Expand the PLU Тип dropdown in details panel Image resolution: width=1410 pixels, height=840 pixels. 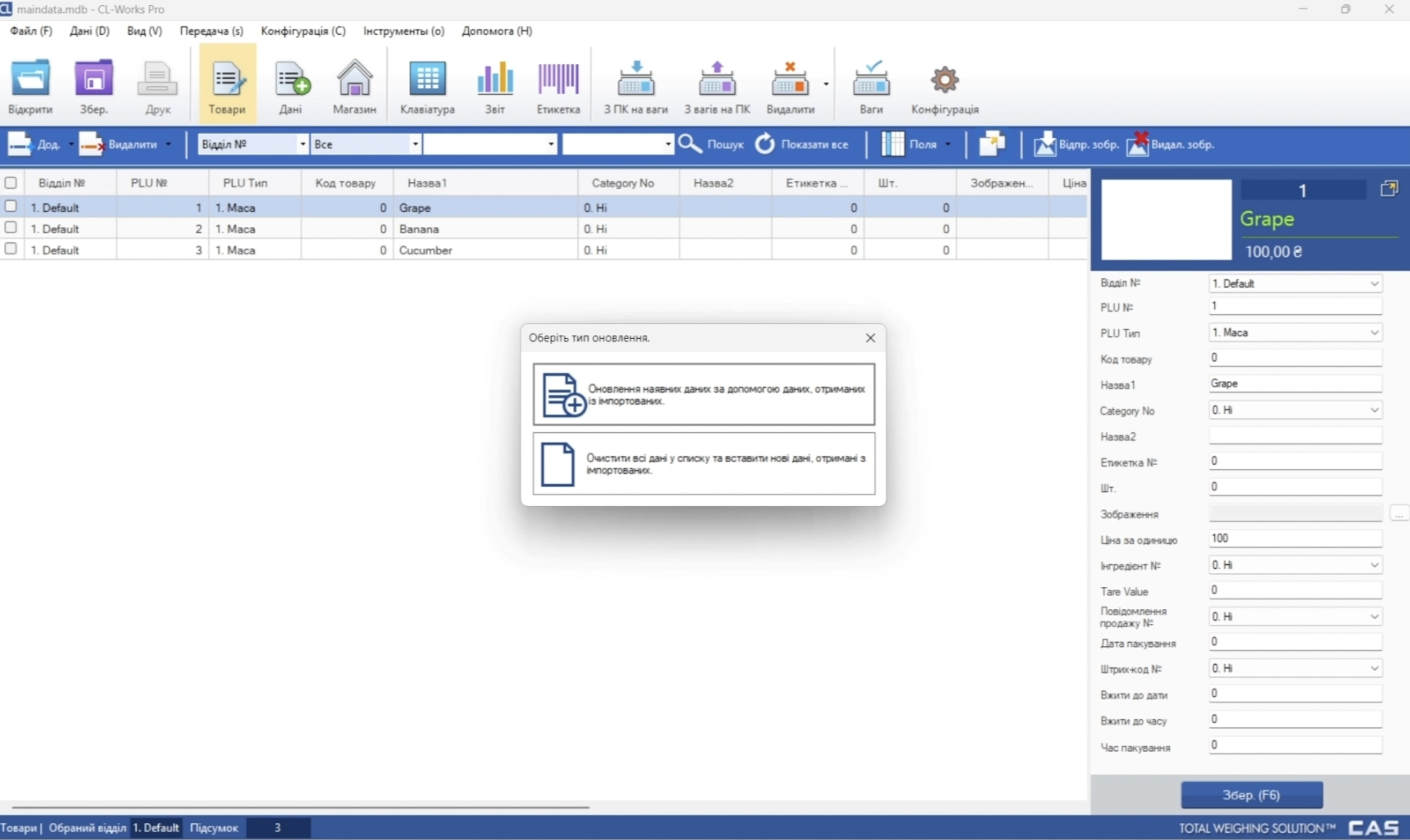[x=1374, y=333]
